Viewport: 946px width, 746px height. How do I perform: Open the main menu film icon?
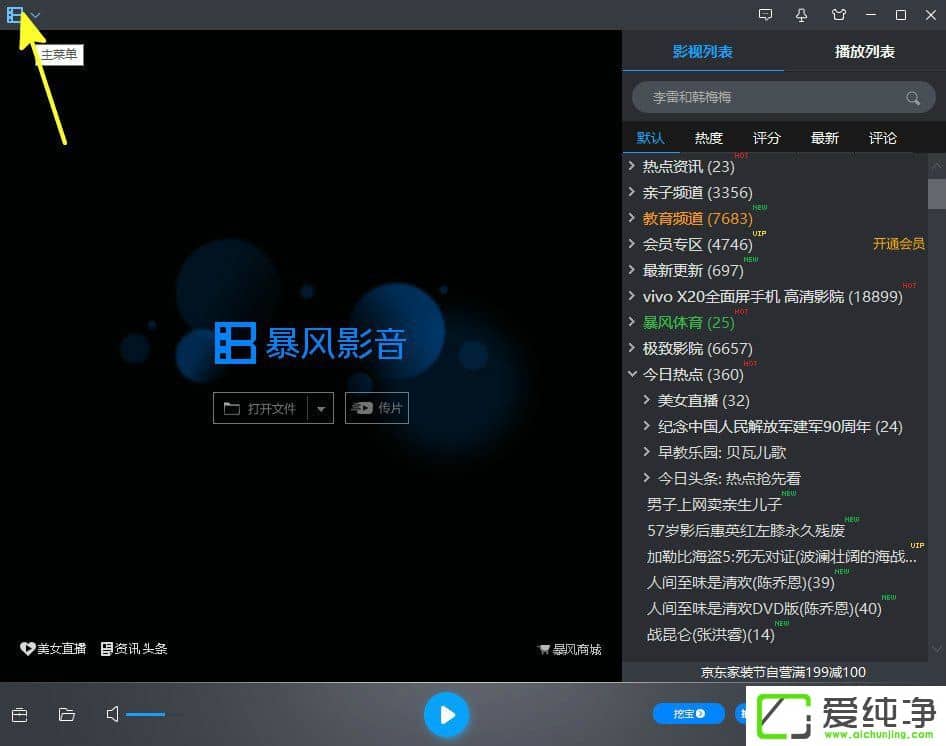click(15, 15)
